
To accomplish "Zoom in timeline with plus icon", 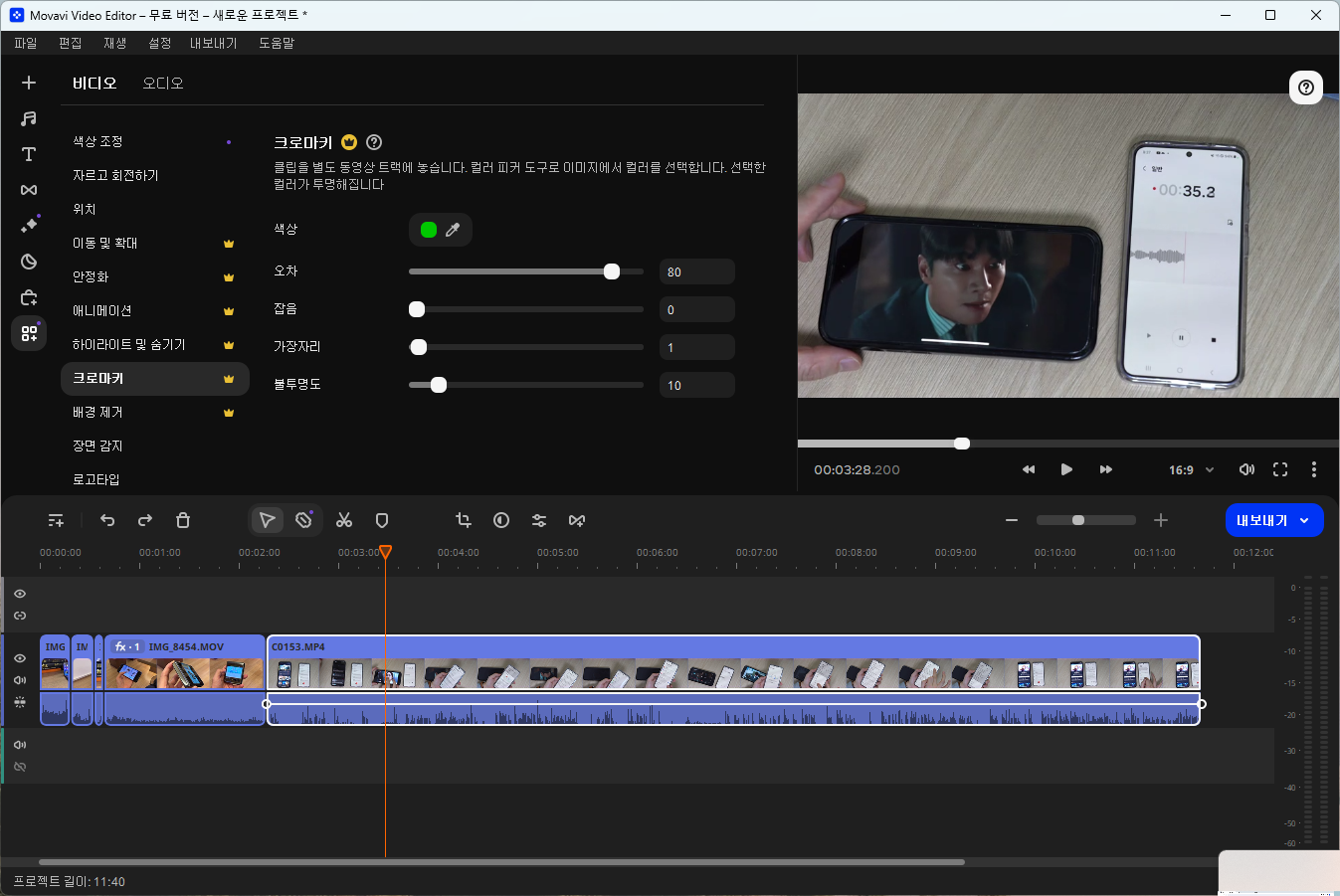I will click(1161, 520).
